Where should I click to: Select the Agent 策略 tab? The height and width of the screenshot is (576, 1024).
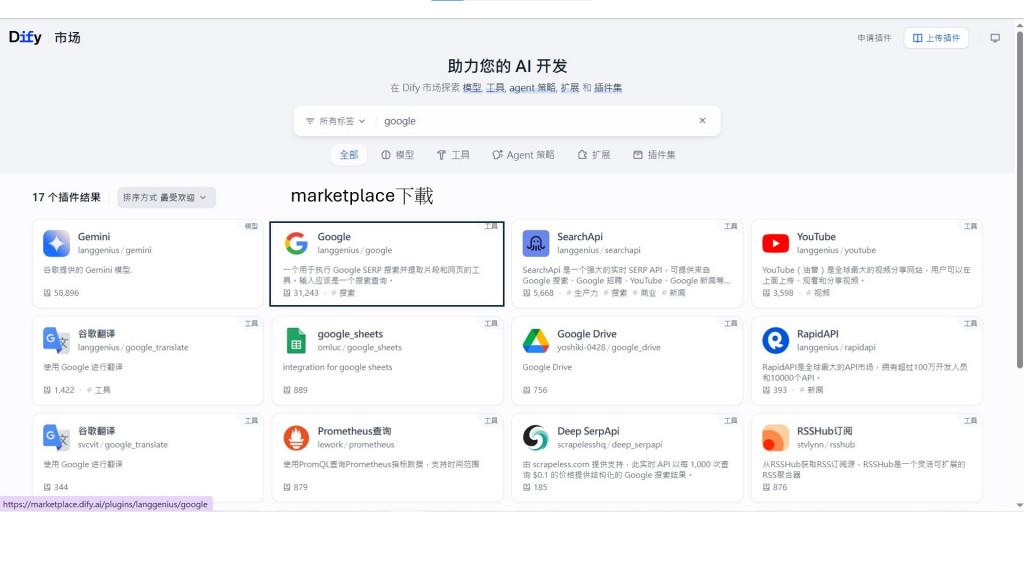click(x=523, y=155)
